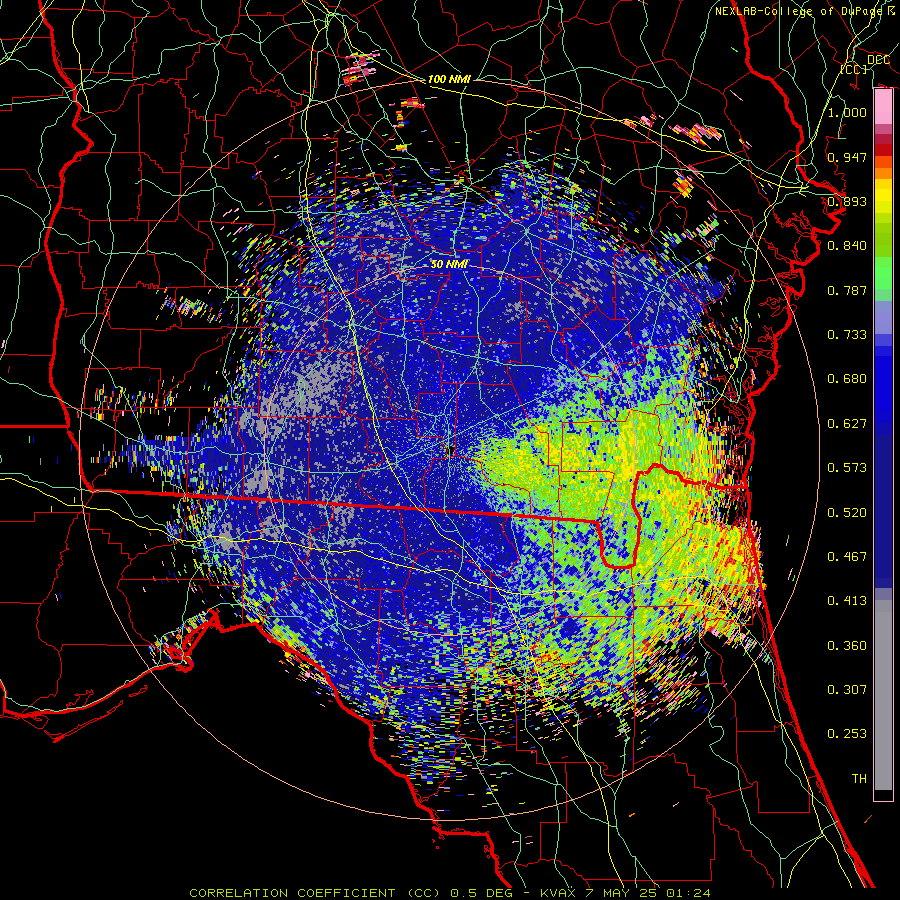Click the 0.413 legend value
The height and width of the screenshot is (900, 900).
pos(847,601)
